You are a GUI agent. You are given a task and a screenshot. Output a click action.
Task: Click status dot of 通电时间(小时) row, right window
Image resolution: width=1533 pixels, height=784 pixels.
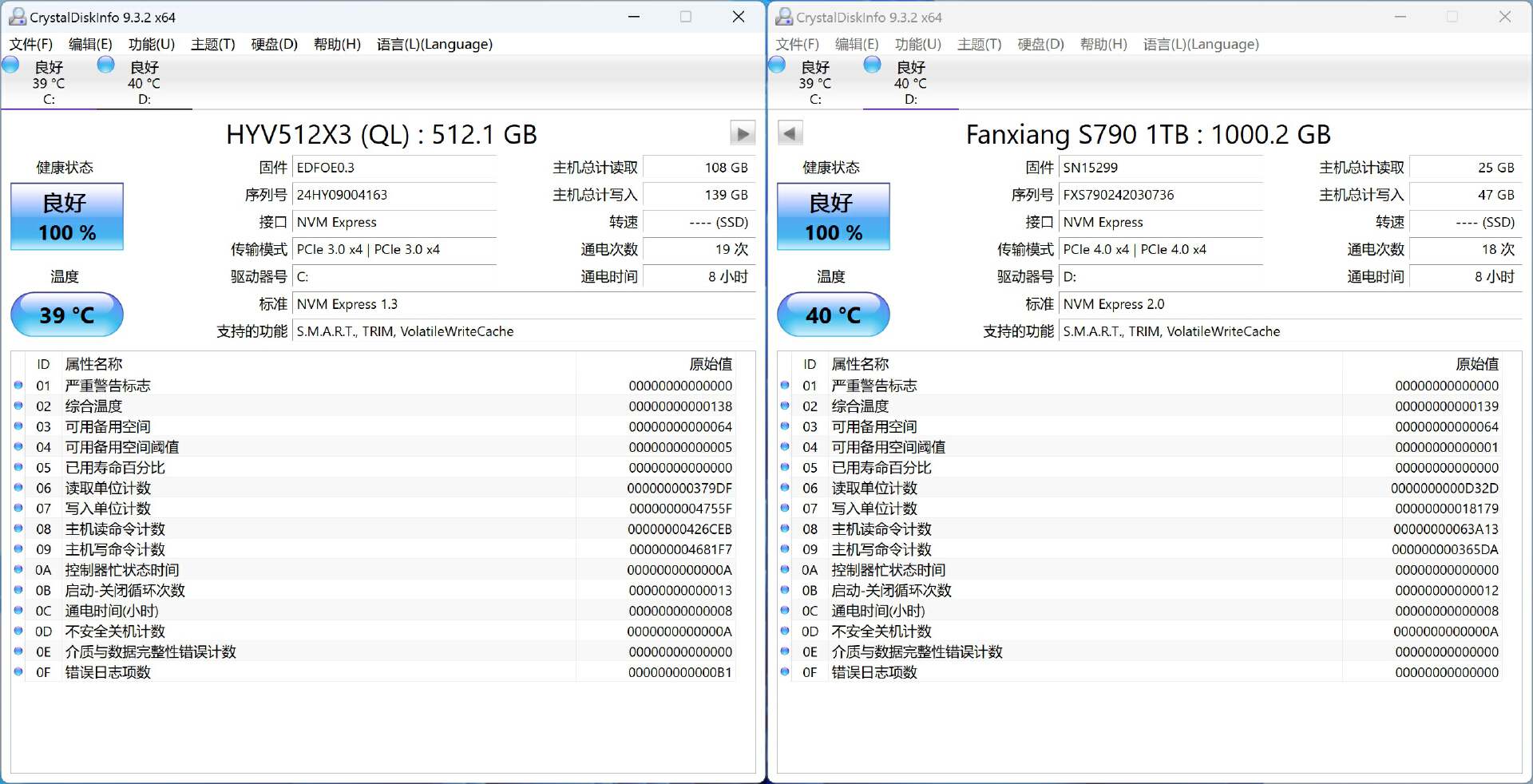click(x=785, y=610)
